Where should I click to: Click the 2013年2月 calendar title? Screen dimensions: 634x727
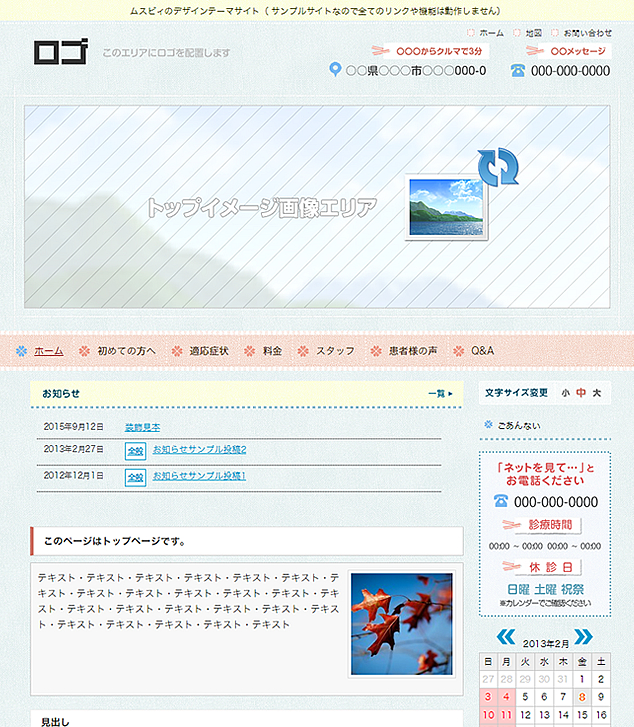[545, 644]
